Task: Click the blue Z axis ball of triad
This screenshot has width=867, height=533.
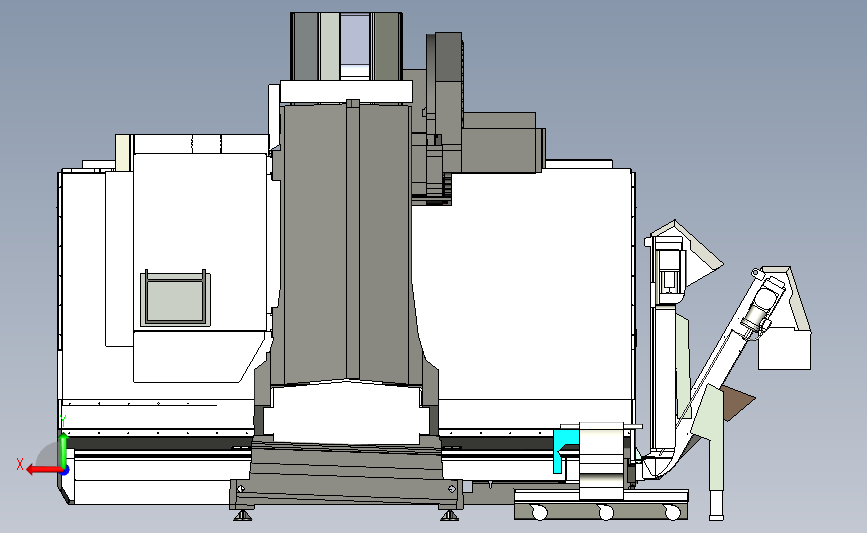Action: tap(65, 471)
